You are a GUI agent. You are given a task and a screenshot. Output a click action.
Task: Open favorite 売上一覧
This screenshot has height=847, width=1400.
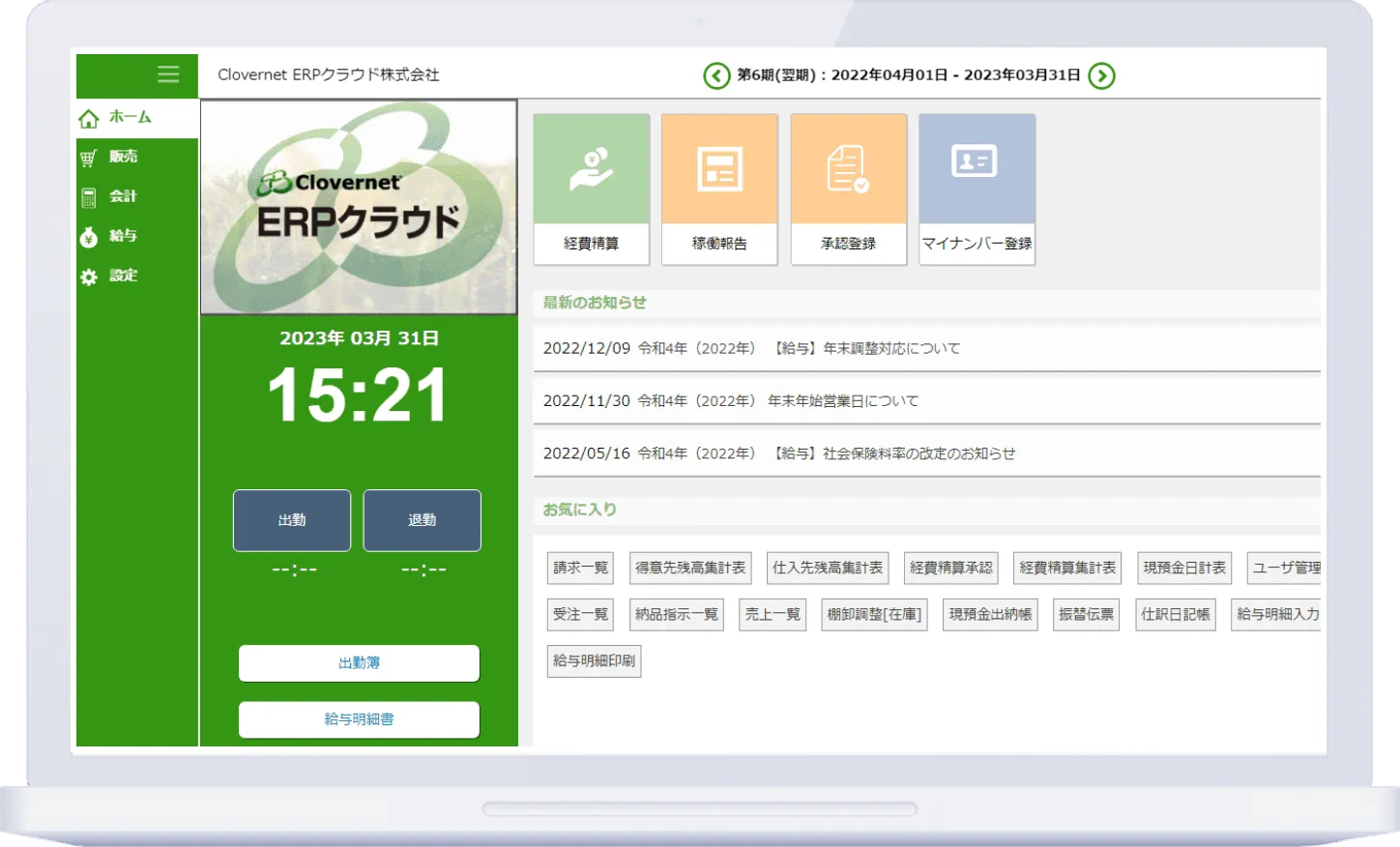773,614
